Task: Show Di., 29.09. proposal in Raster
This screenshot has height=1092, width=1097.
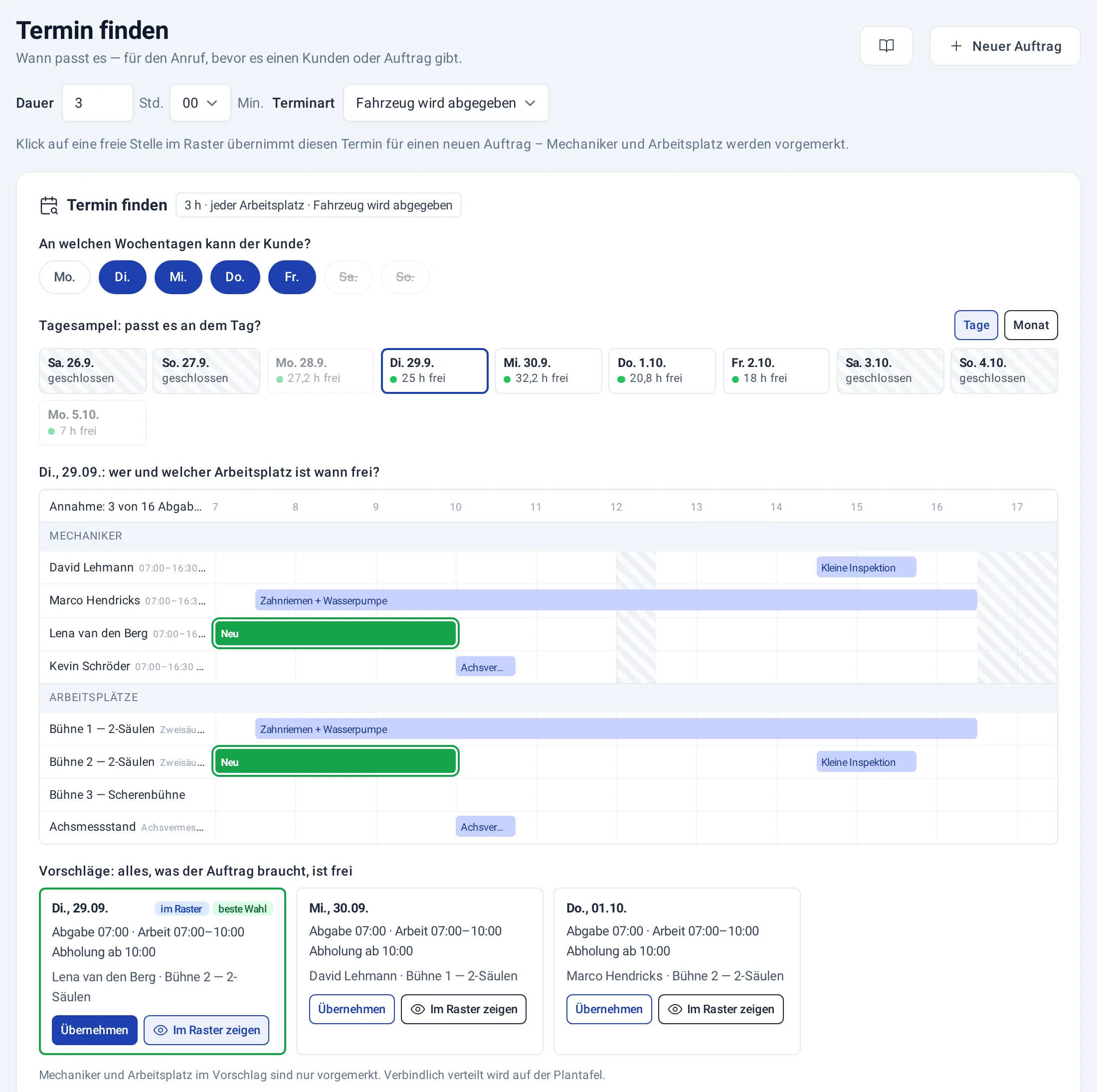Action: [x=206, y=1030]
